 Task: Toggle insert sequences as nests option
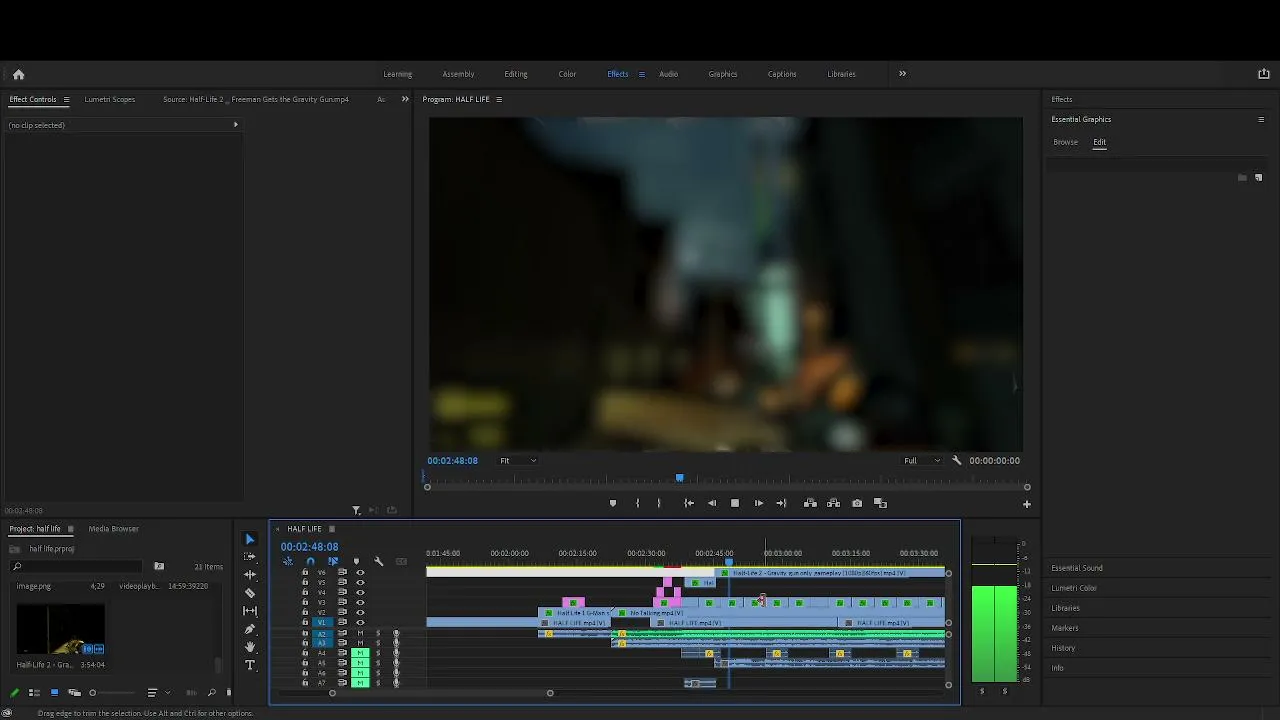click(288, 561)
